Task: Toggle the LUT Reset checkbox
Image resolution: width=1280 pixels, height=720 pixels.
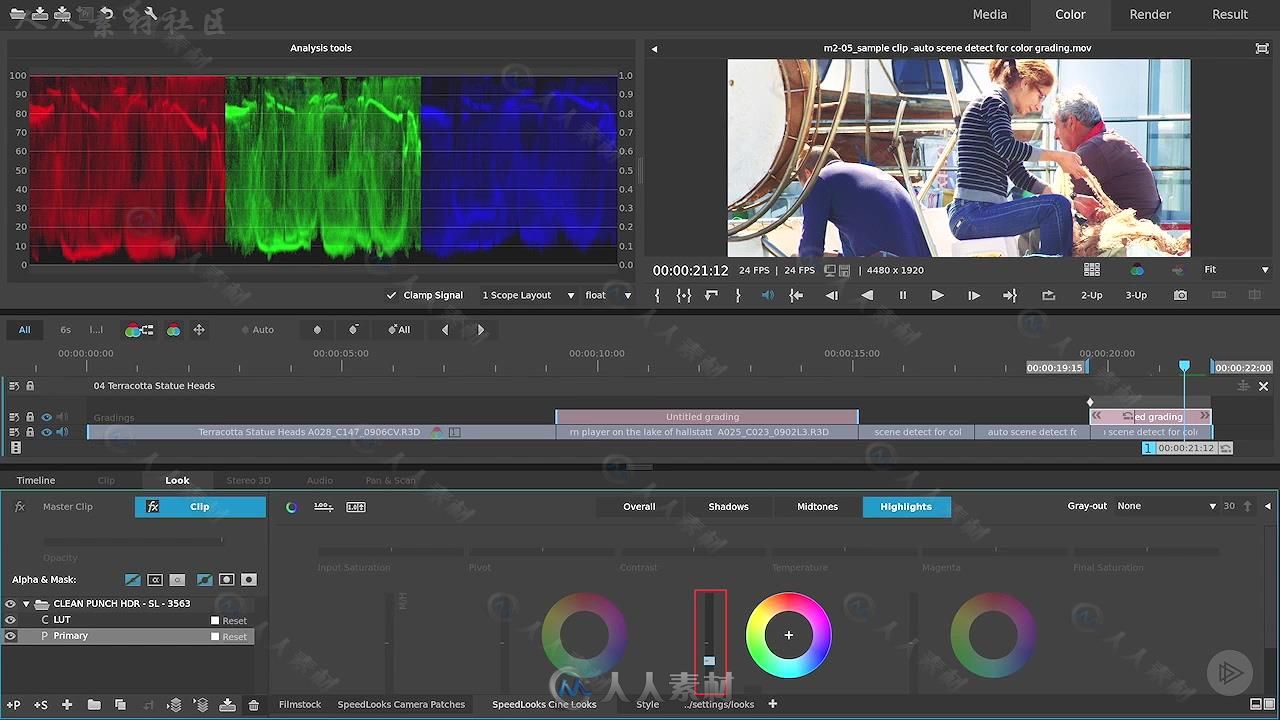Action: pyautogui.click(x=214, y=620)
